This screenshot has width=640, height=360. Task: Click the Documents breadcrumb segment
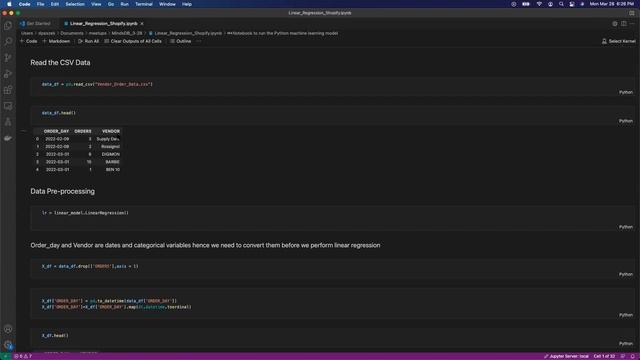point(72,33)
